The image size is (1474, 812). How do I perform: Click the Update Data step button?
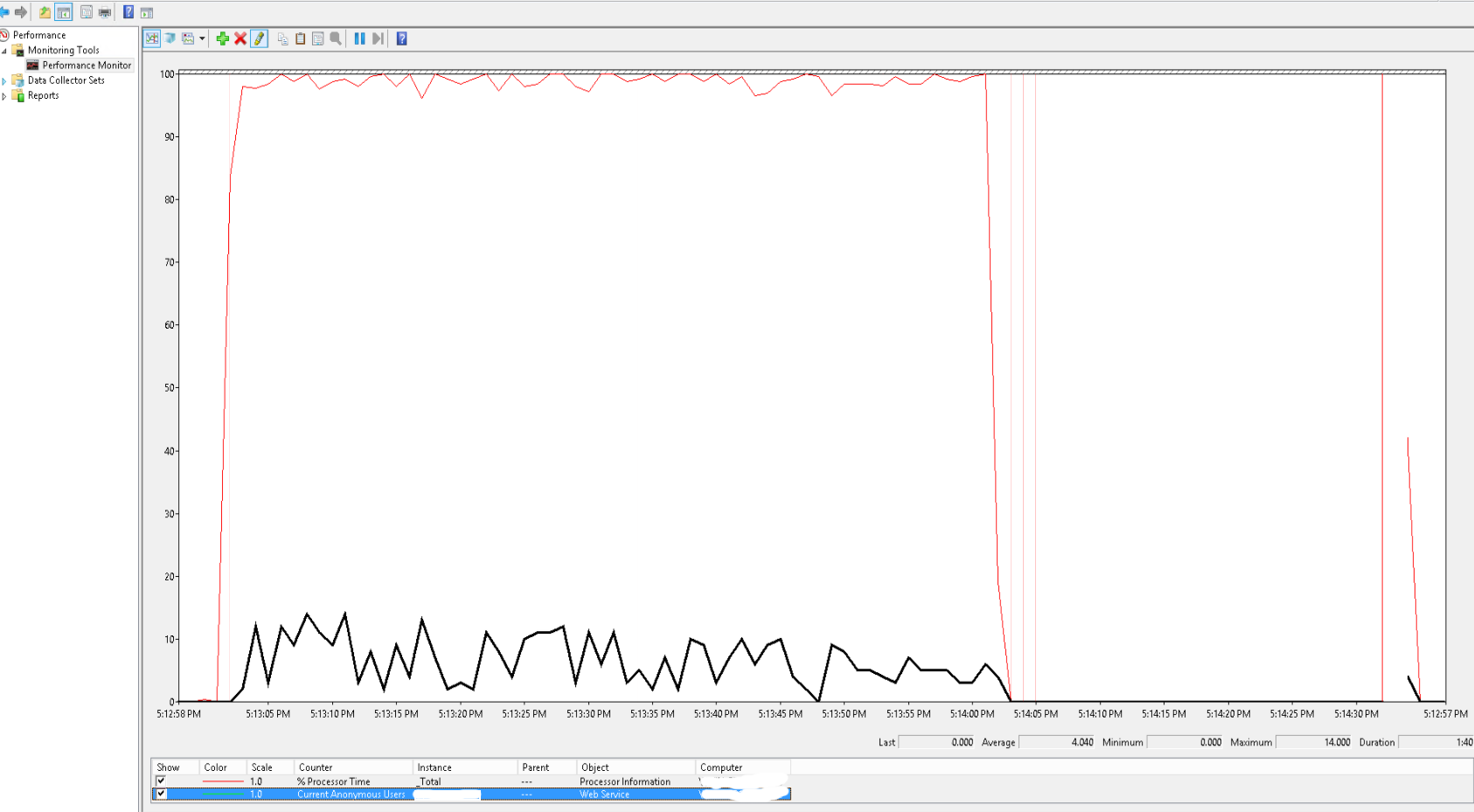[x=378, y=38]
